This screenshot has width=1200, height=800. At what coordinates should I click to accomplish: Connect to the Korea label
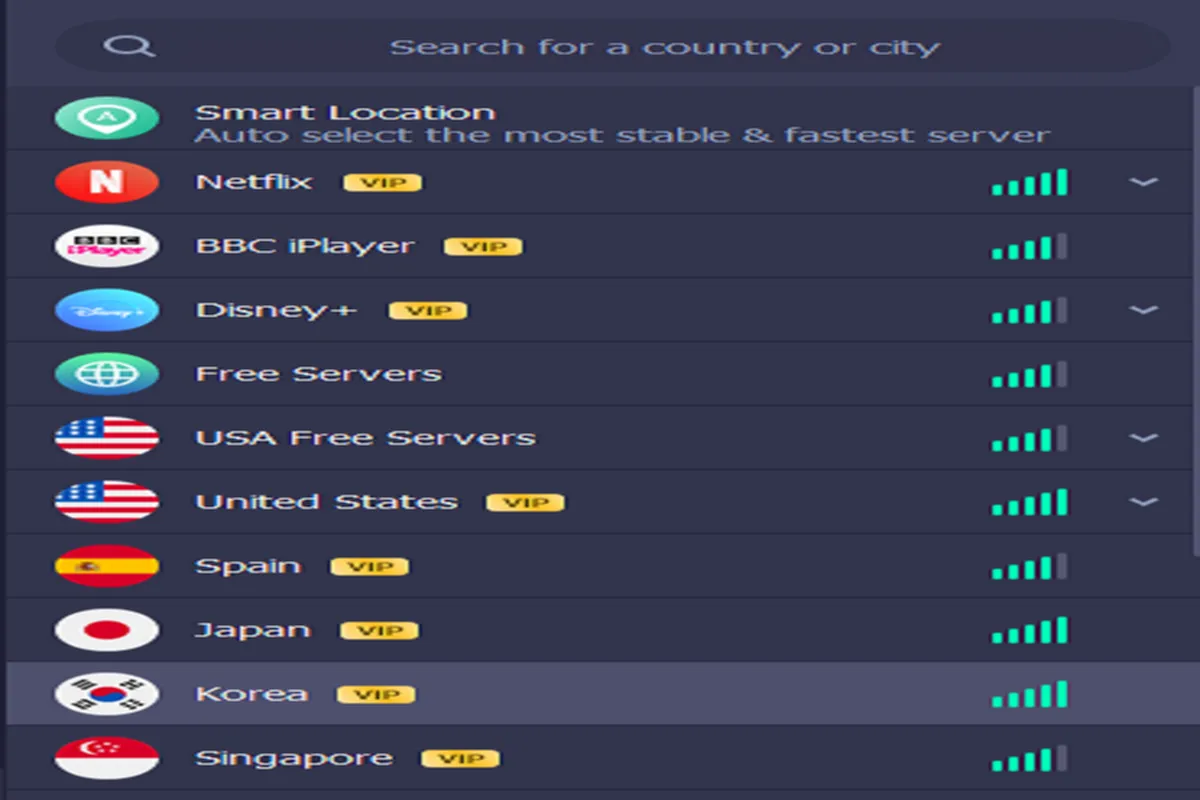(x=251, y=694)
